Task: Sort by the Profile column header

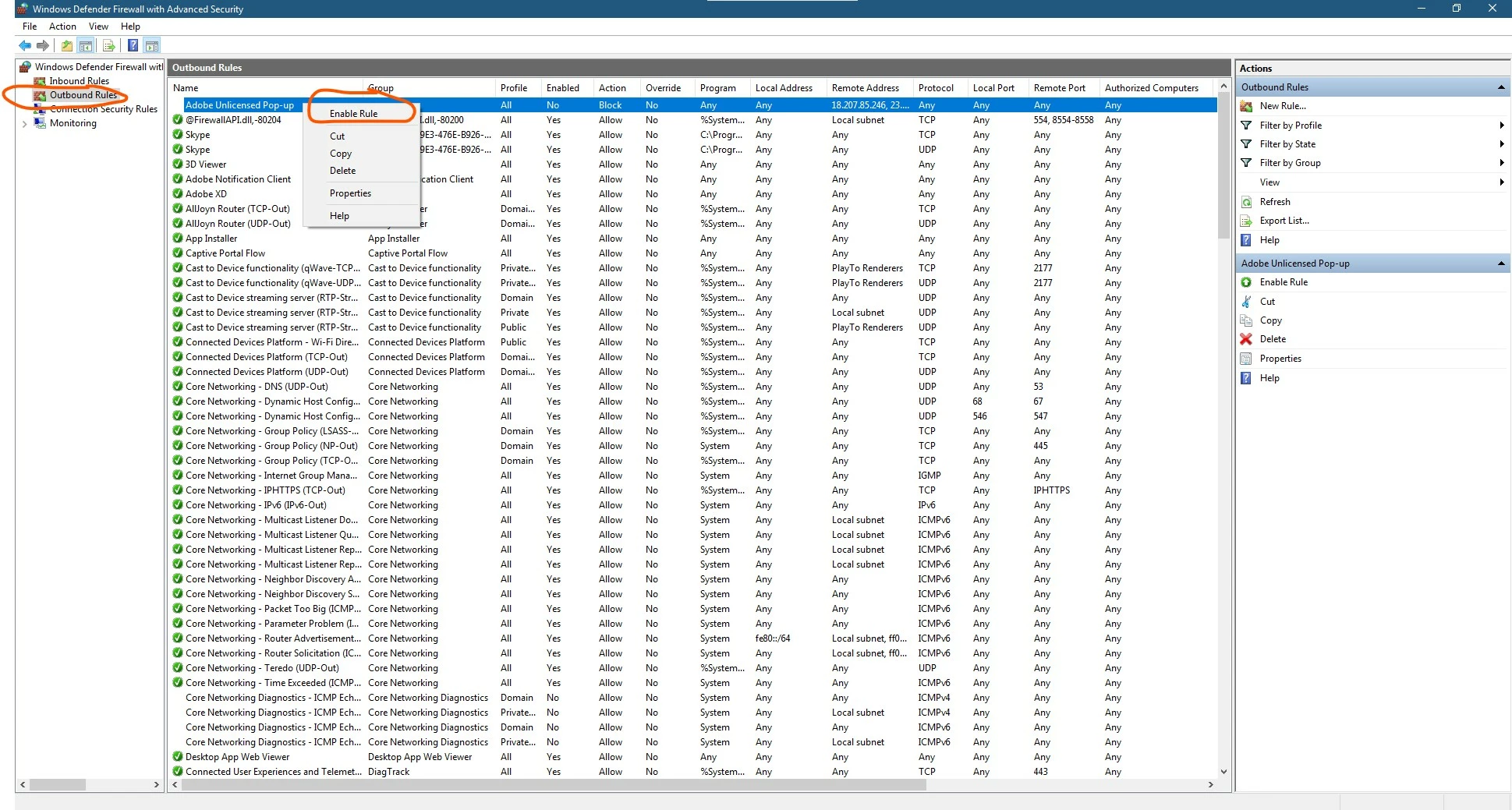Action: point(518,88)
